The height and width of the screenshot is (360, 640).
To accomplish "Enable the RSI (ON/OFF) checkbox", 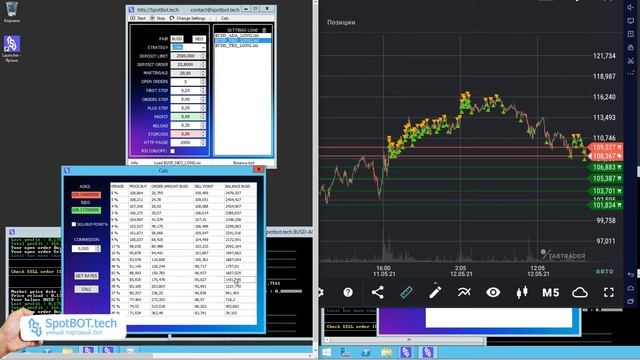I will (173, 151).
